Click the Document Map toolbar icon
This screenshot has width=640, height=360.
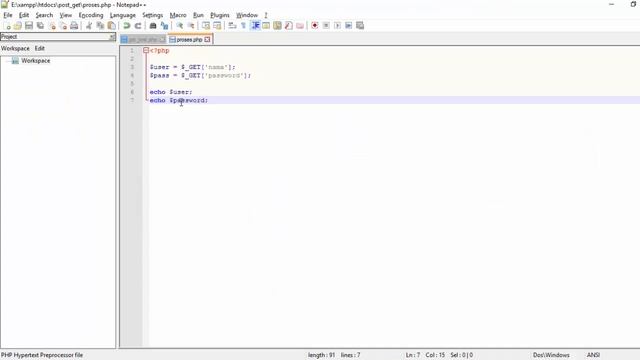pyautogui.click(x=278, y=26)
